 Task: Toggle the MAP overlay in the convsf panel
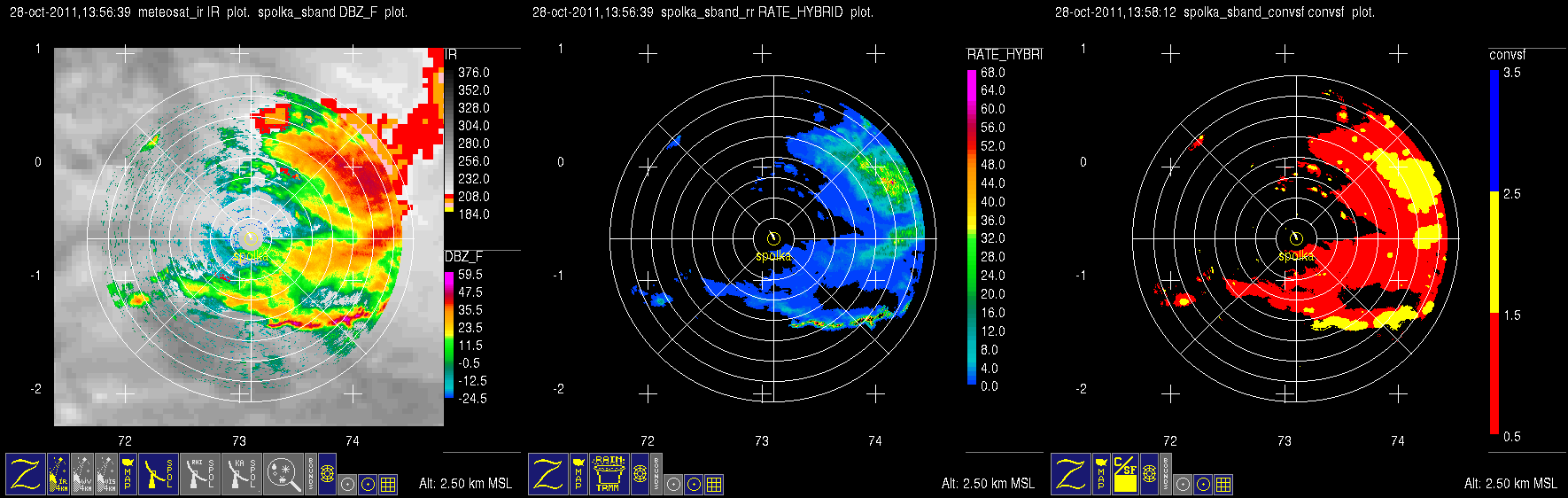point(1101,474)
